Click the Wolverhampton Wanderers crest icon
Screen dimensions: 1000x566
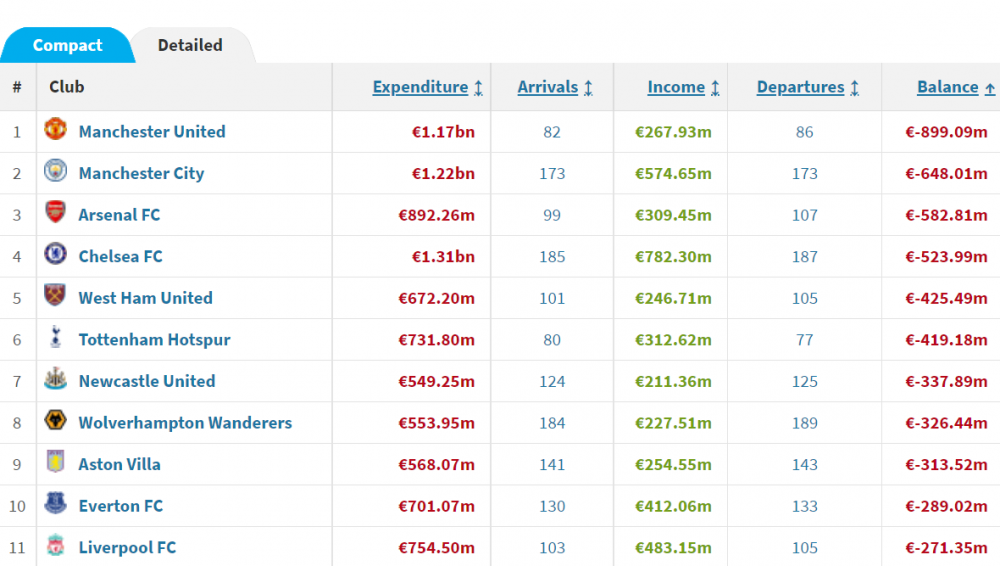(55, 420)
